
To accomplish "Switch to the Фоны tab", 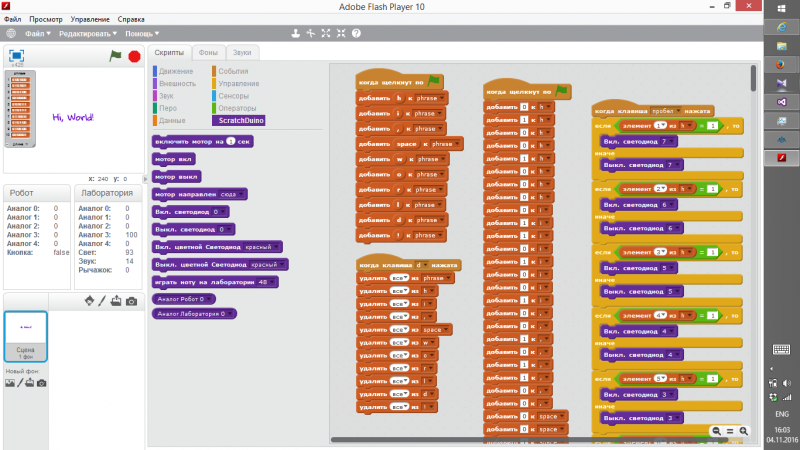I will pos(208,53).
